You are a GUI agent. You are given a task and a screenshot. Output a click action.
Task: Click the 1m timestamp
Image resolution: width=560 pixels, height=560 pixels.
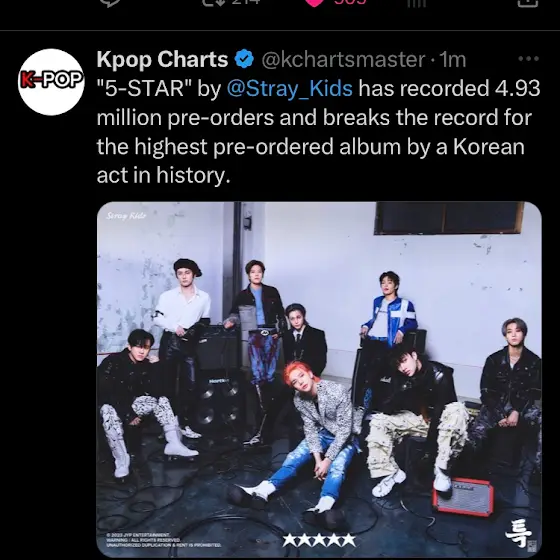pos(453,60)
